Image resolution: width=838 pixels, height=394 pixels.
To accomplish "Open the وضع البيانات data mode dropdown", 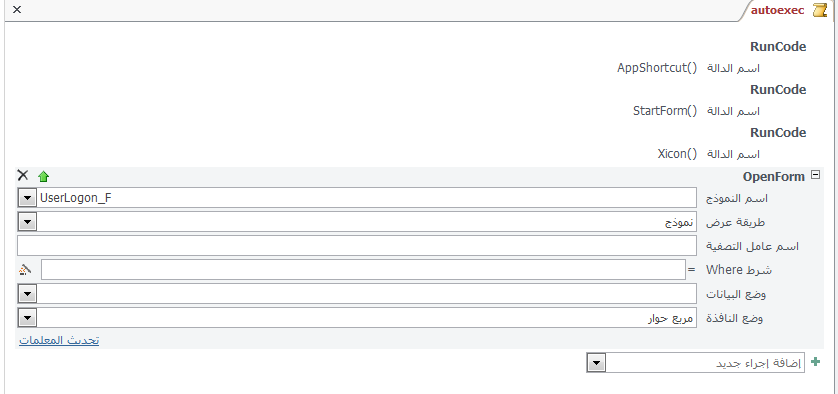I will pyautogui.click(x=27, y=293).
